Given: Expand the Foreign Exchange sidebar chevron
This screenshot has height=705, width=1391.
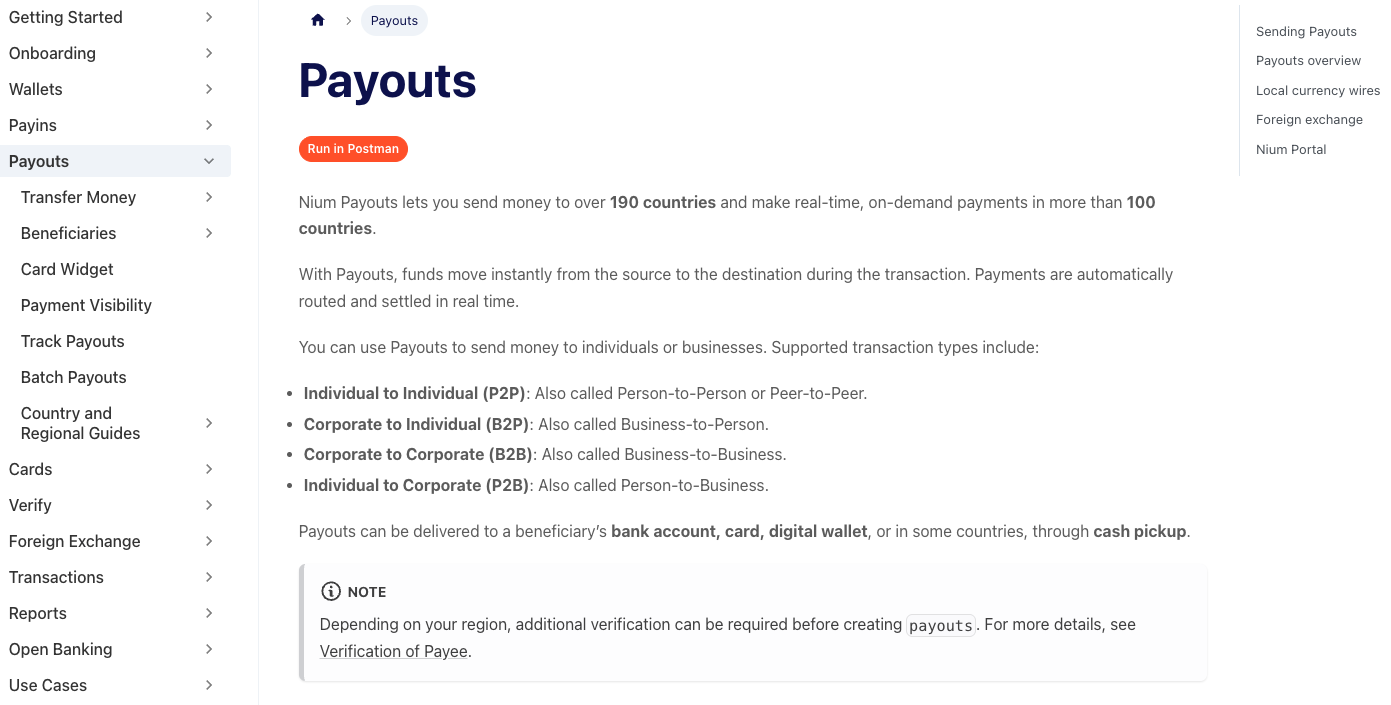Looking at the screenshot, I should tap(209, 541).
